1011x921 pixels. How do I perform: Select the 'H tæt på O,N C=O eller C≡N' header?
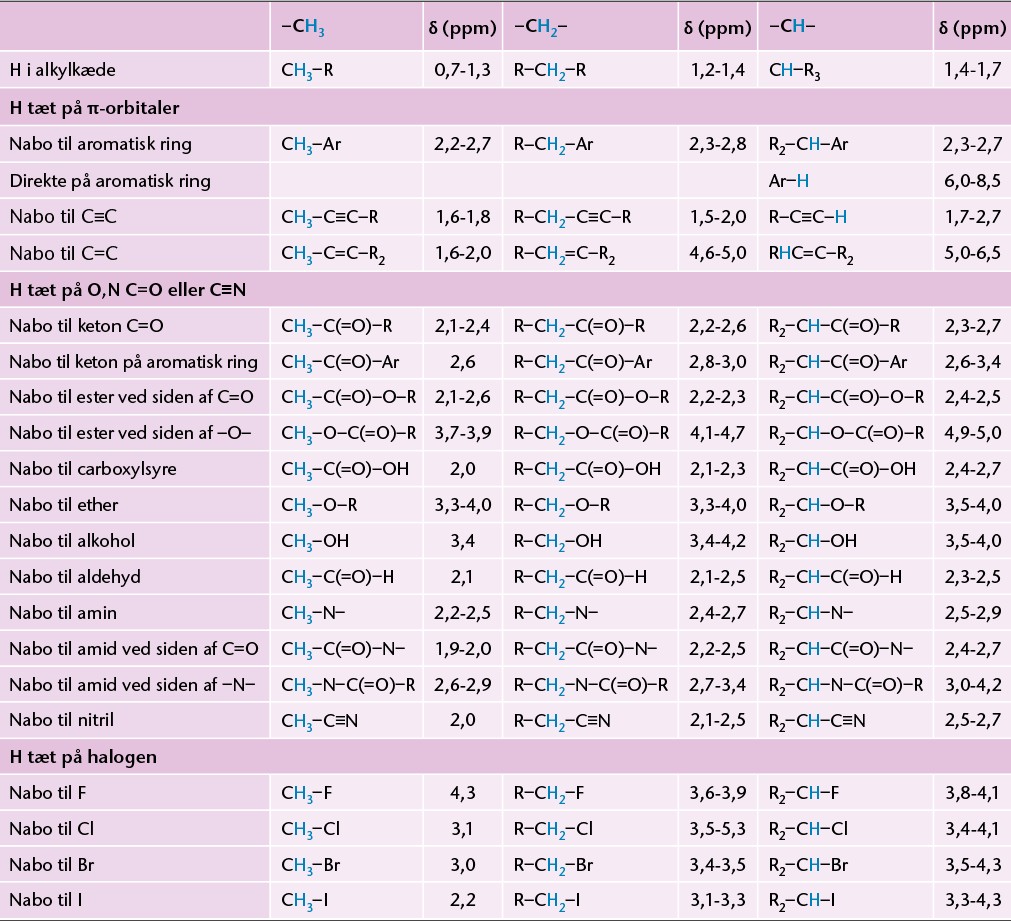(x=128, y=290)
